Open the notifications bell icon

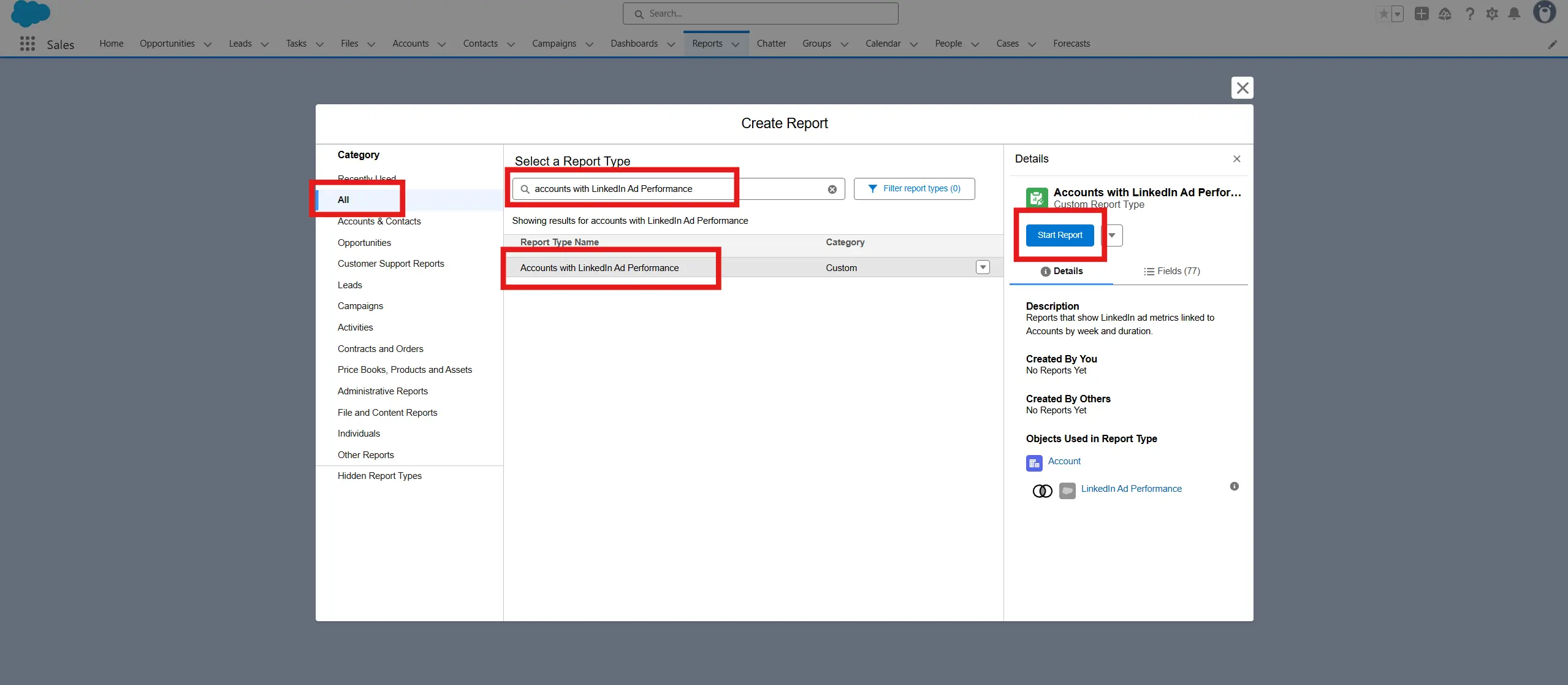pos(1514,13)
